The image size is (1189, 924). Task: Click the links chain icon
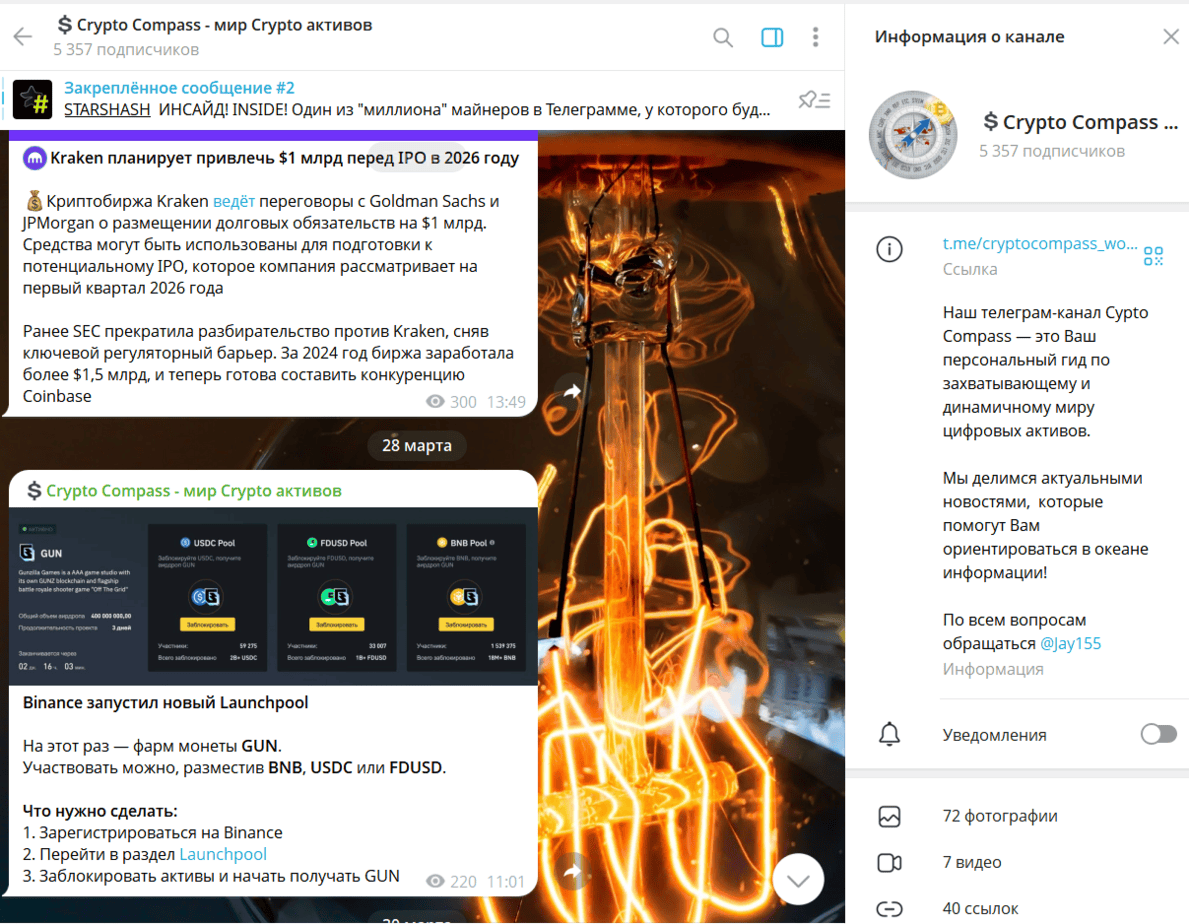[889, 908]
